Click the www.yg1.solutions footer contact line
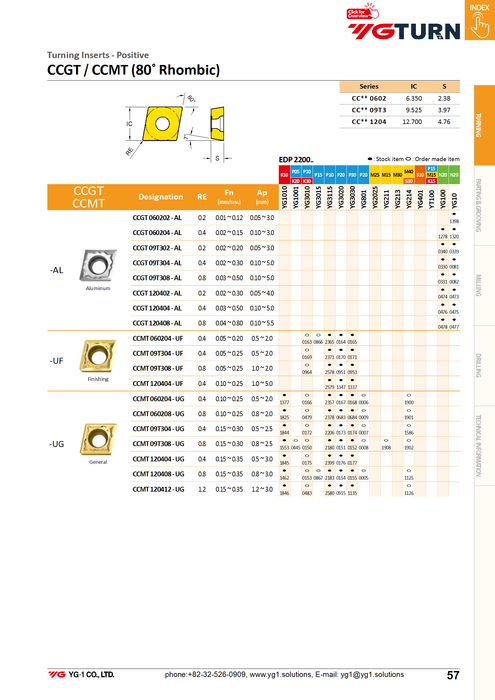 tap(284, 675)
